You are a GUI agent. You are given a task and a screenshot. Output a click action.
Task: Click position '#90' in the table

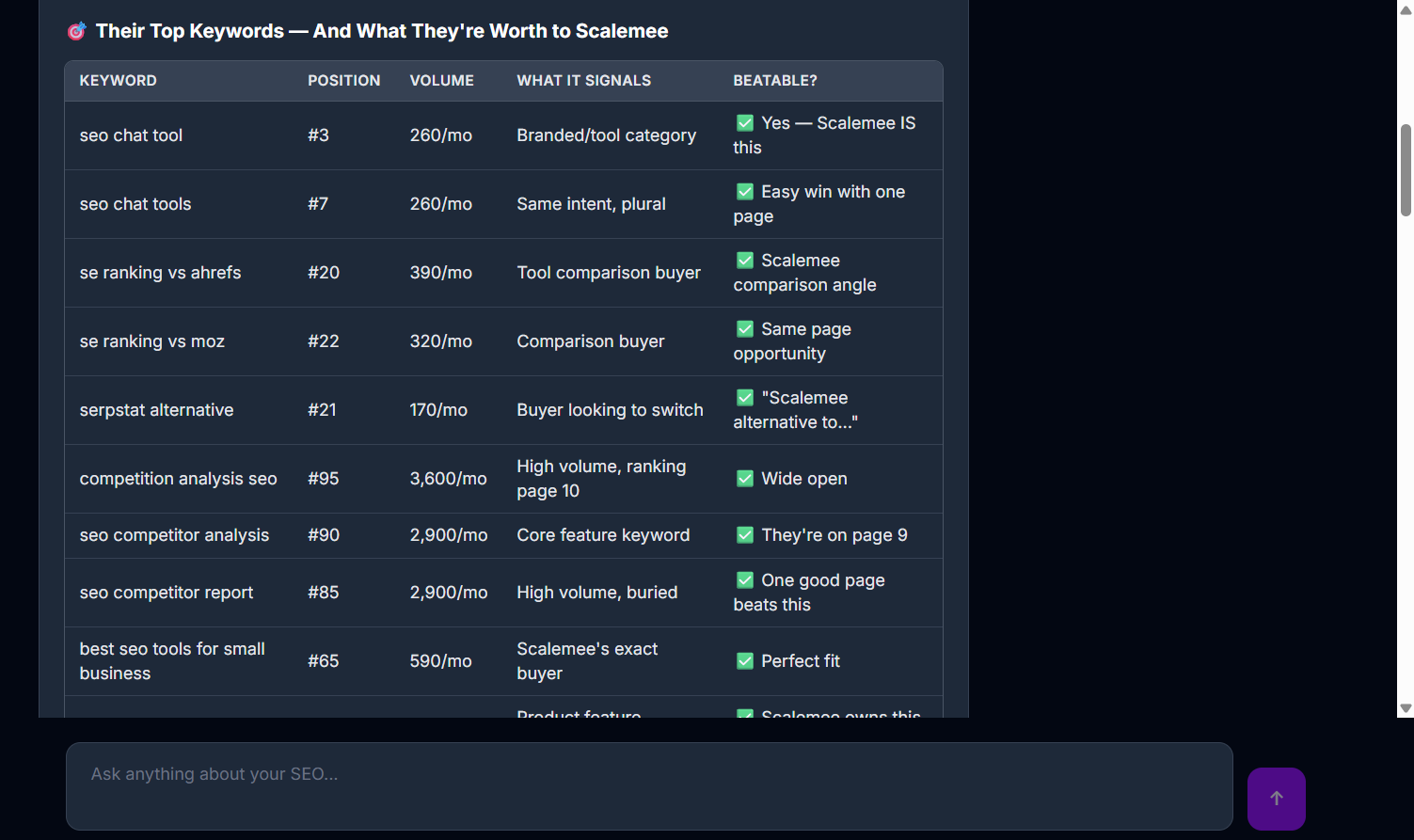[x=324, y=535]
